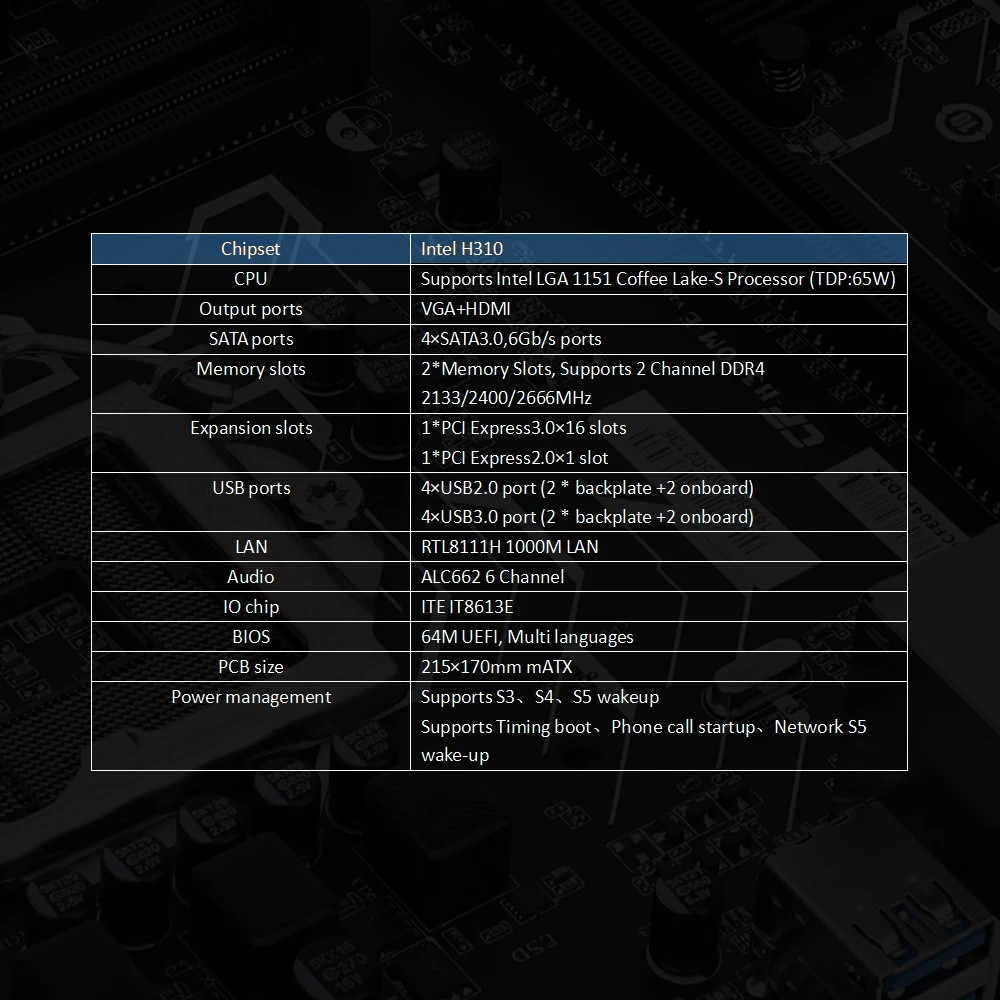The height and width of the screenshot is (1000, 1000).
Task: Select 'Supports S3、S4、S5 wakeup' line
Action: (x=540, y=697)
